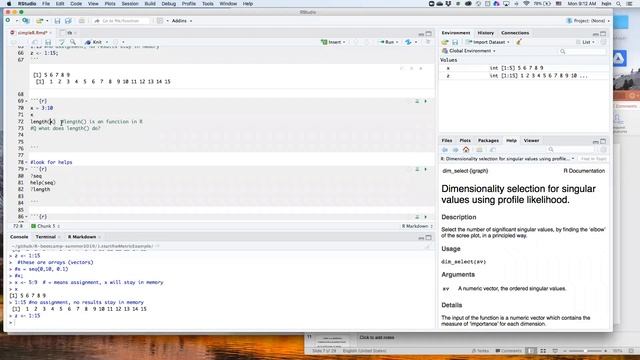Open the Chunk 5 navigation popup
640x360 pixels.
(x=45, y=226)
